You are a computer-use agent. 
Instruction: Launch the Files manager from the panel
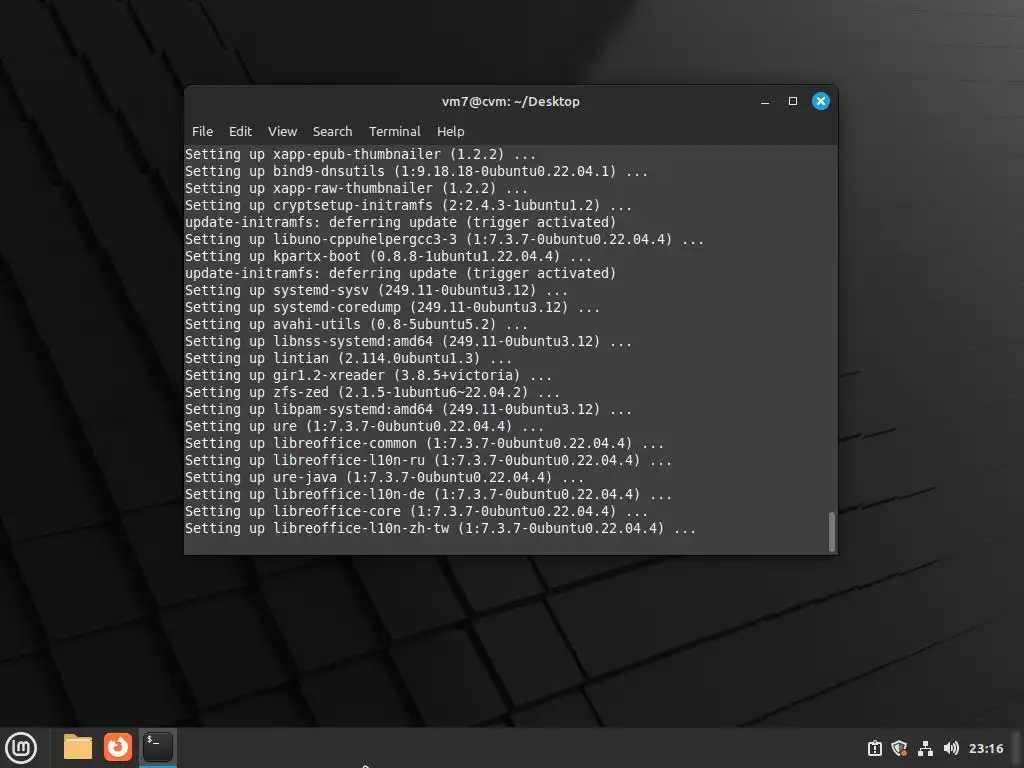78,747
